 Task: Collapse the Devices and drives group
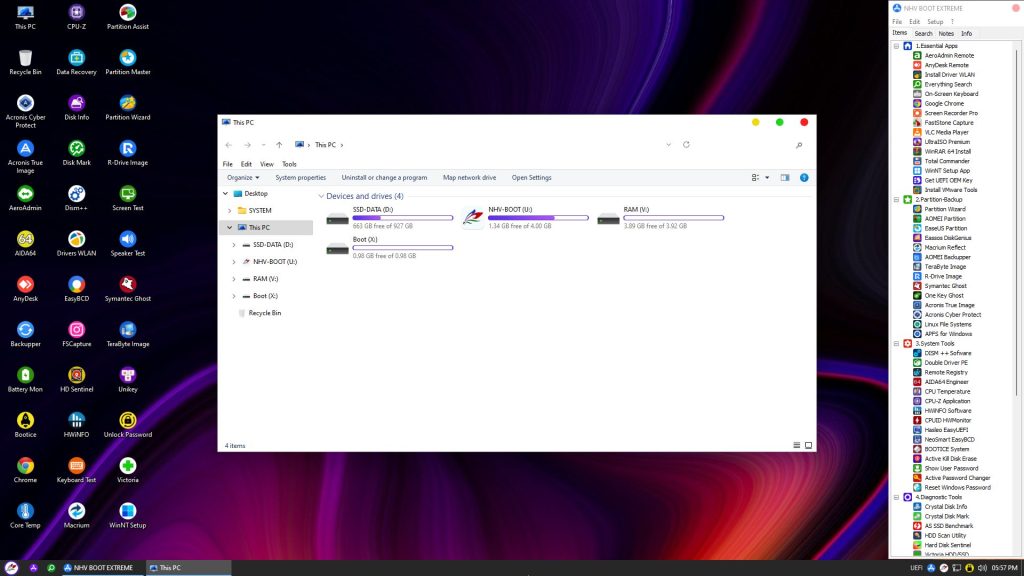(321, 196)
